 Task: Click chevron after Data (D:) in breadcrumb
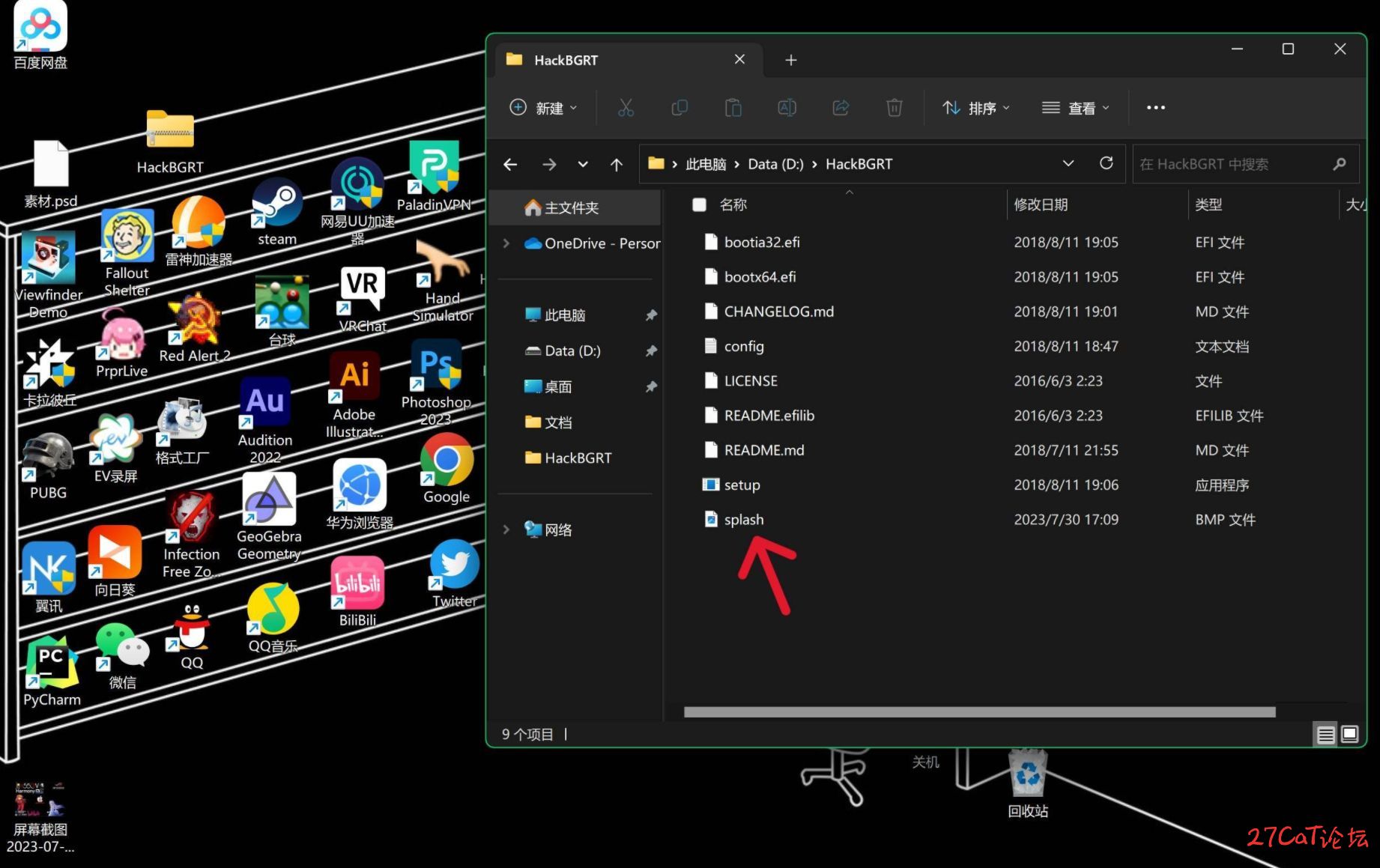[814, 164]
